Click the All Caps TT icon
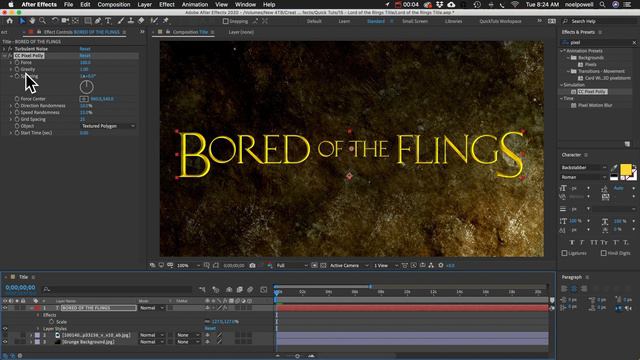Screen dimensions: 640x360 pos(593,242)
